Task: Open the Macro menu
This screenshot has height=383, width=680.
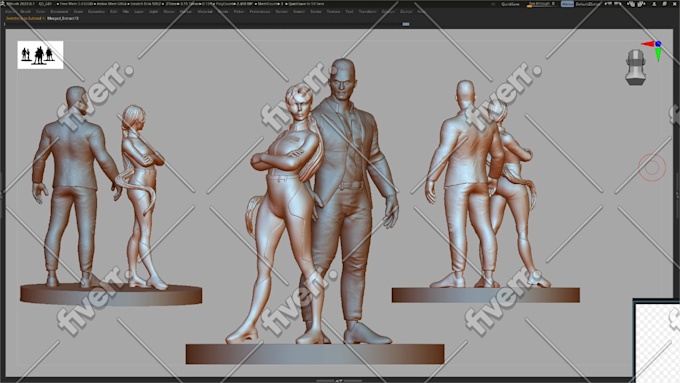Action: click(169, 12)
